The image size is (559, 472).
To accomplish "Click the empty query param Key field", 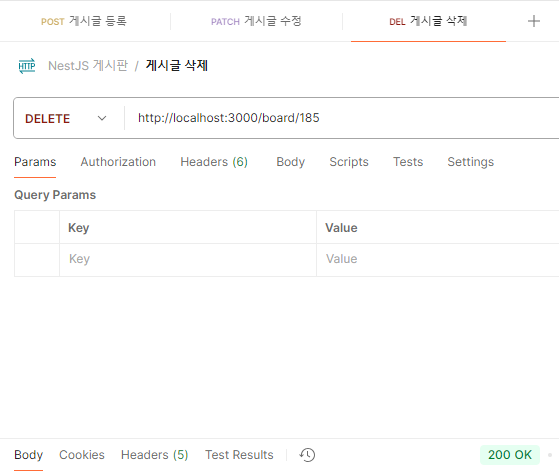I will click(188, 260).
